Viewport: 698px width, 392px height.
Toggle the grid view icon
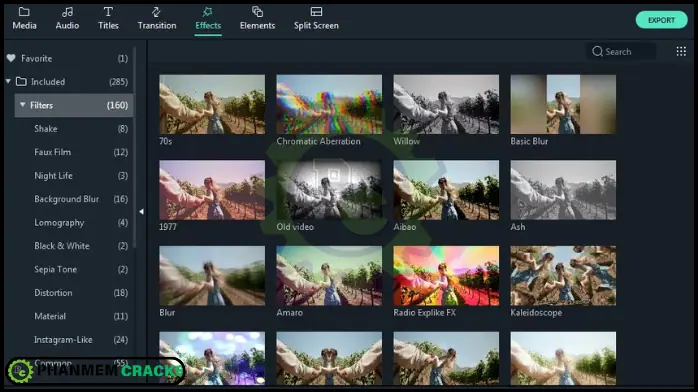681,52
